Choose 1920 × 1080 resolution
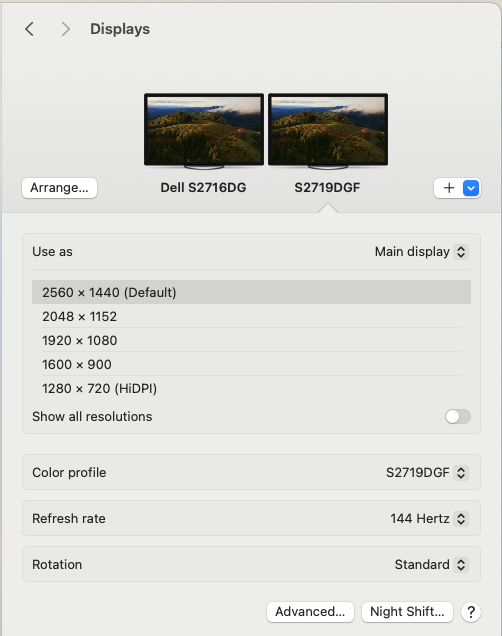Viewport: 502px width, 636px height. (251, 340)
